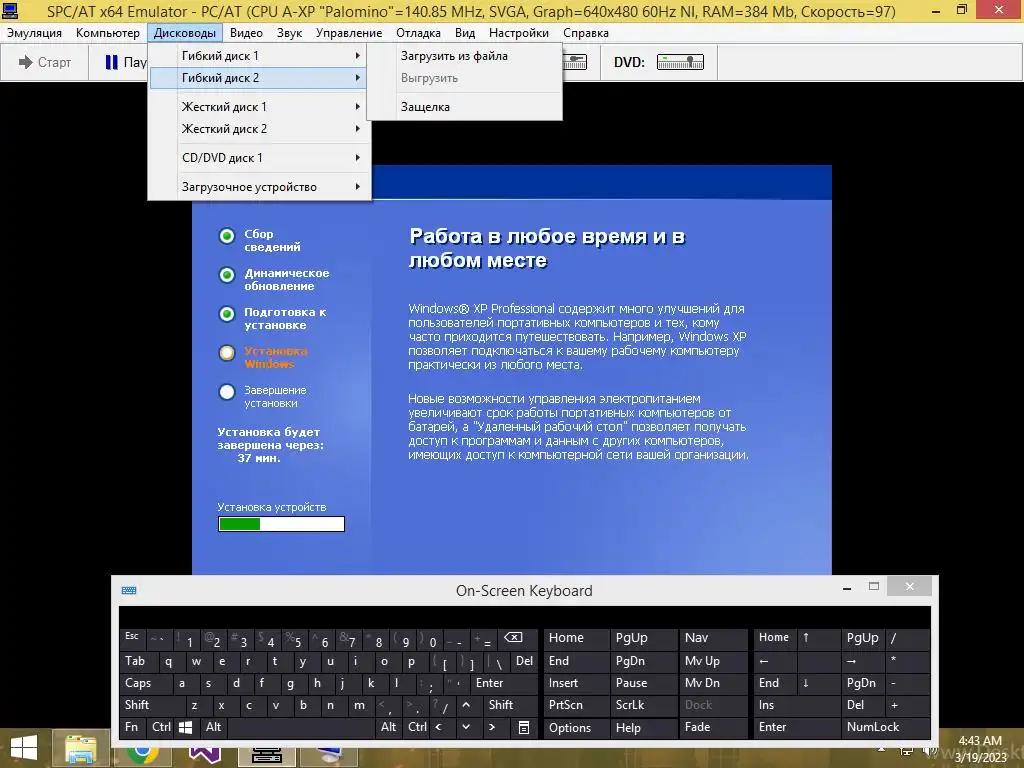Click the Windows Start button on taskbar
The height and width of the screenshot is (768, 1024).
[x=24, y=748]
